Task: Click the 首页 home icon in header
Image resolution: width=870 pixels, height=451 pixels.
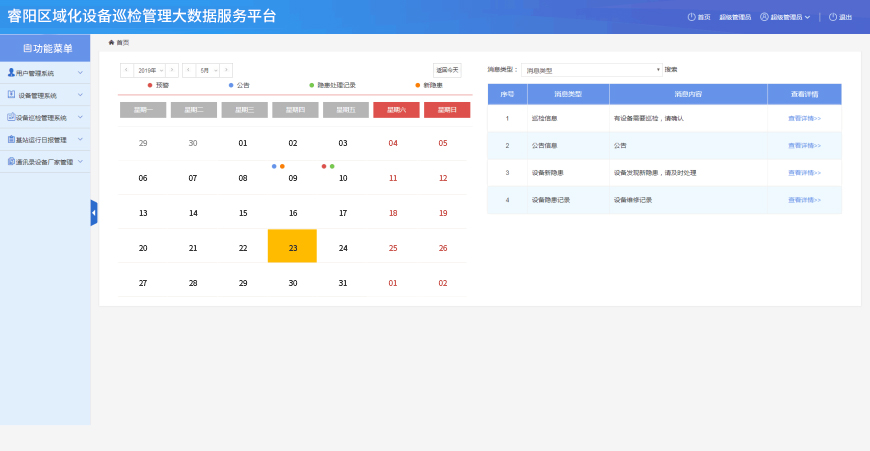Action: (691, 17)
